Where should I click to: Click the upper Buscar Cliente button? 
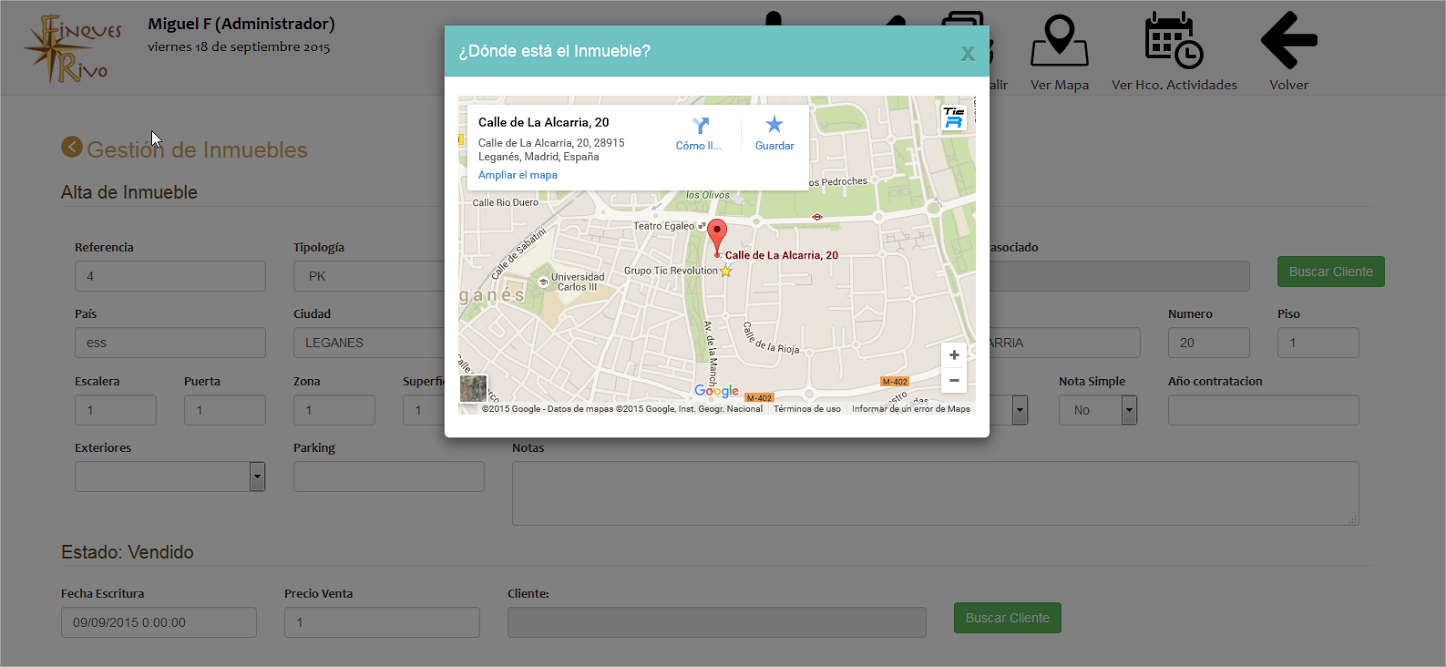[1330, 272]
